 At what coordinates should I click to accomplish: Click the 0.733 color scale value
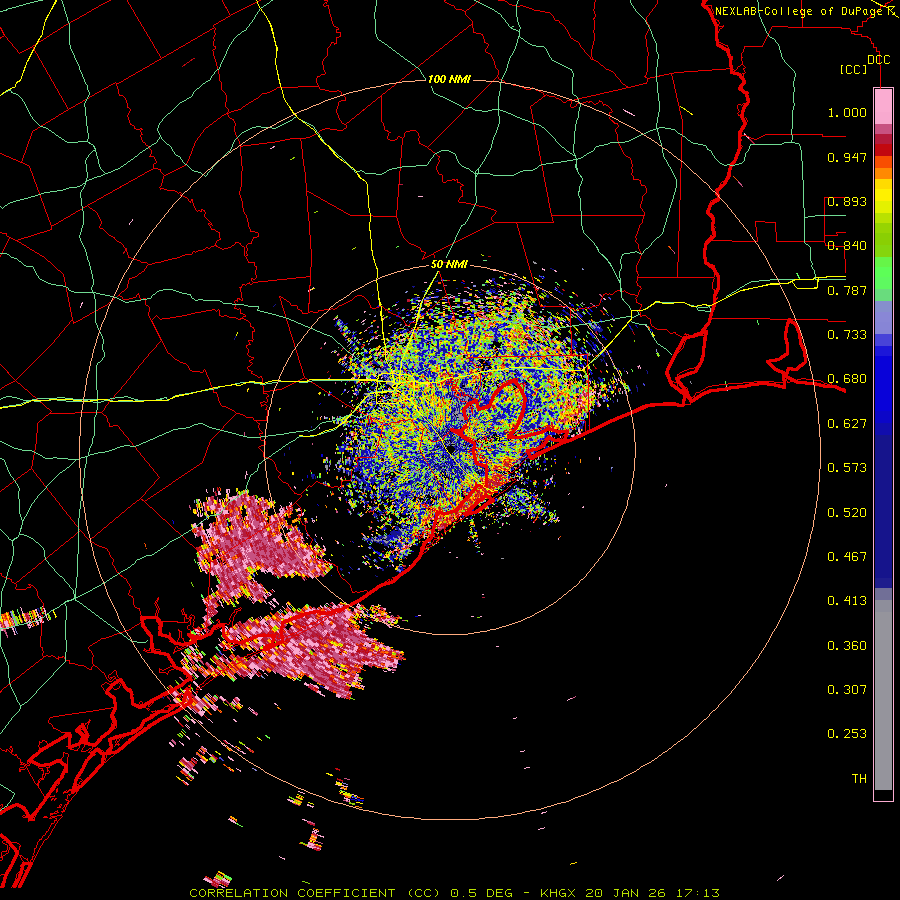(x=847, y=335)
